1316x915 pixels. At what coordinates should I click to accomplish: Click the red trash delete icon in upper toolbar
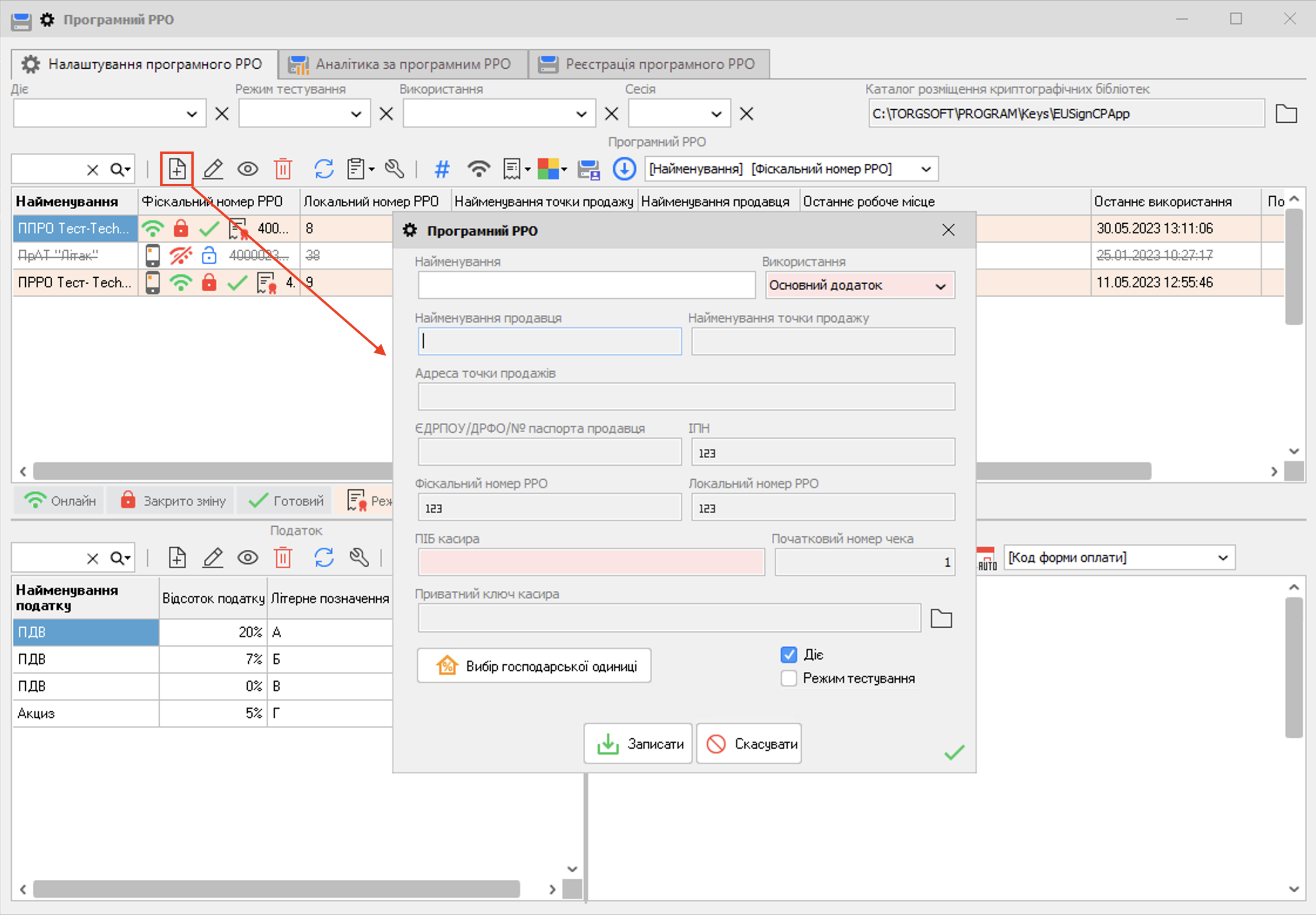click(283, 169)
